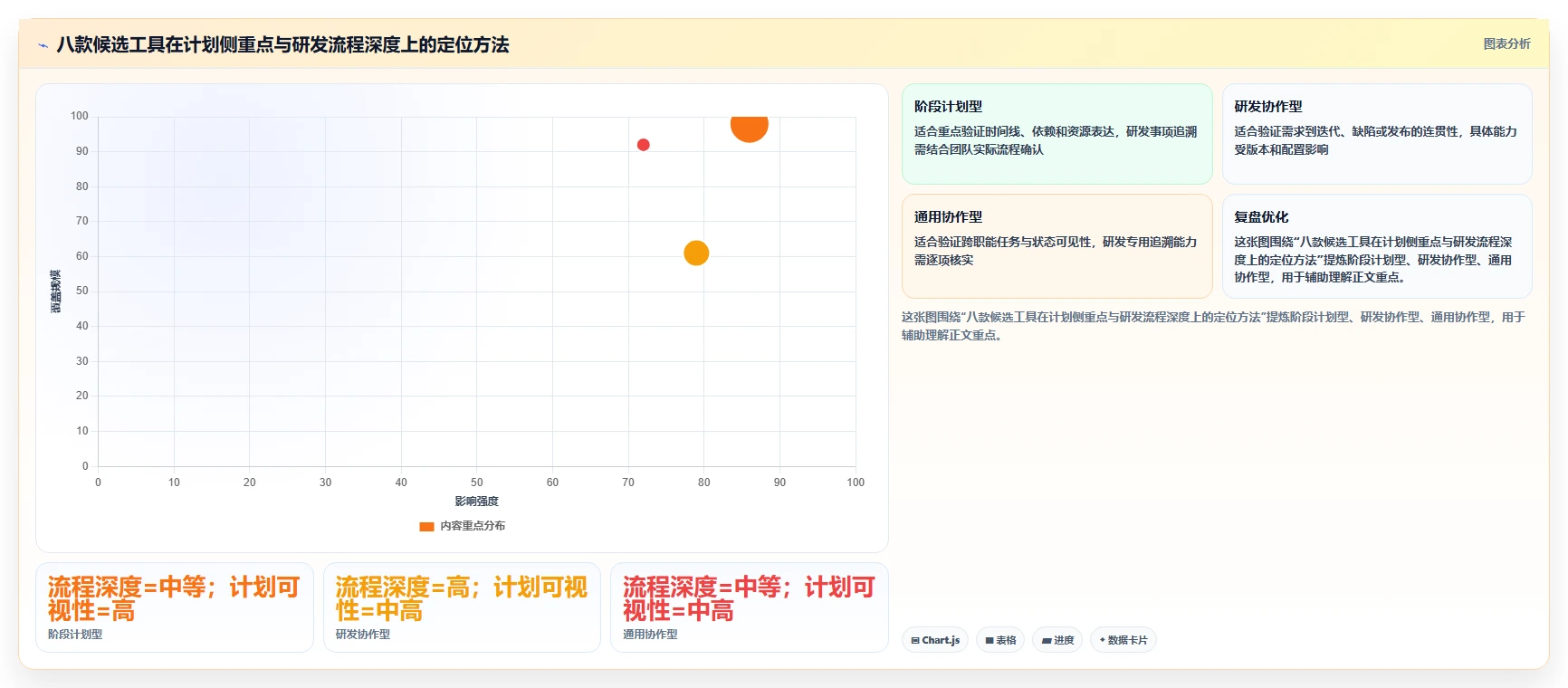This screenshot has width=1568, height=688.
Task: Click the 复盘优化 card description text
Action: 1372,260
